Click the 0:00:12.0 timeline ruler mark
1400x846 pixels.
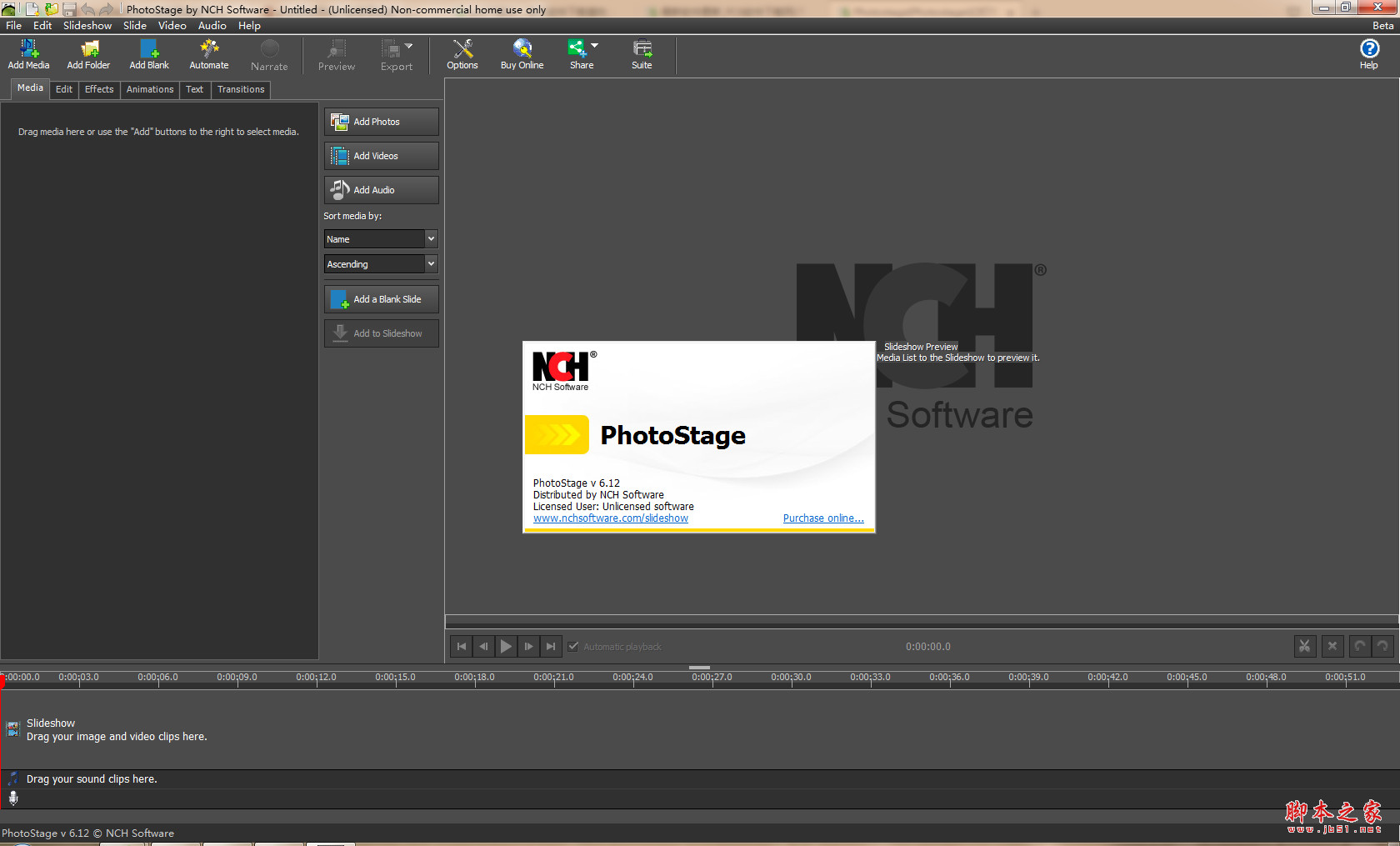(316, 677)
